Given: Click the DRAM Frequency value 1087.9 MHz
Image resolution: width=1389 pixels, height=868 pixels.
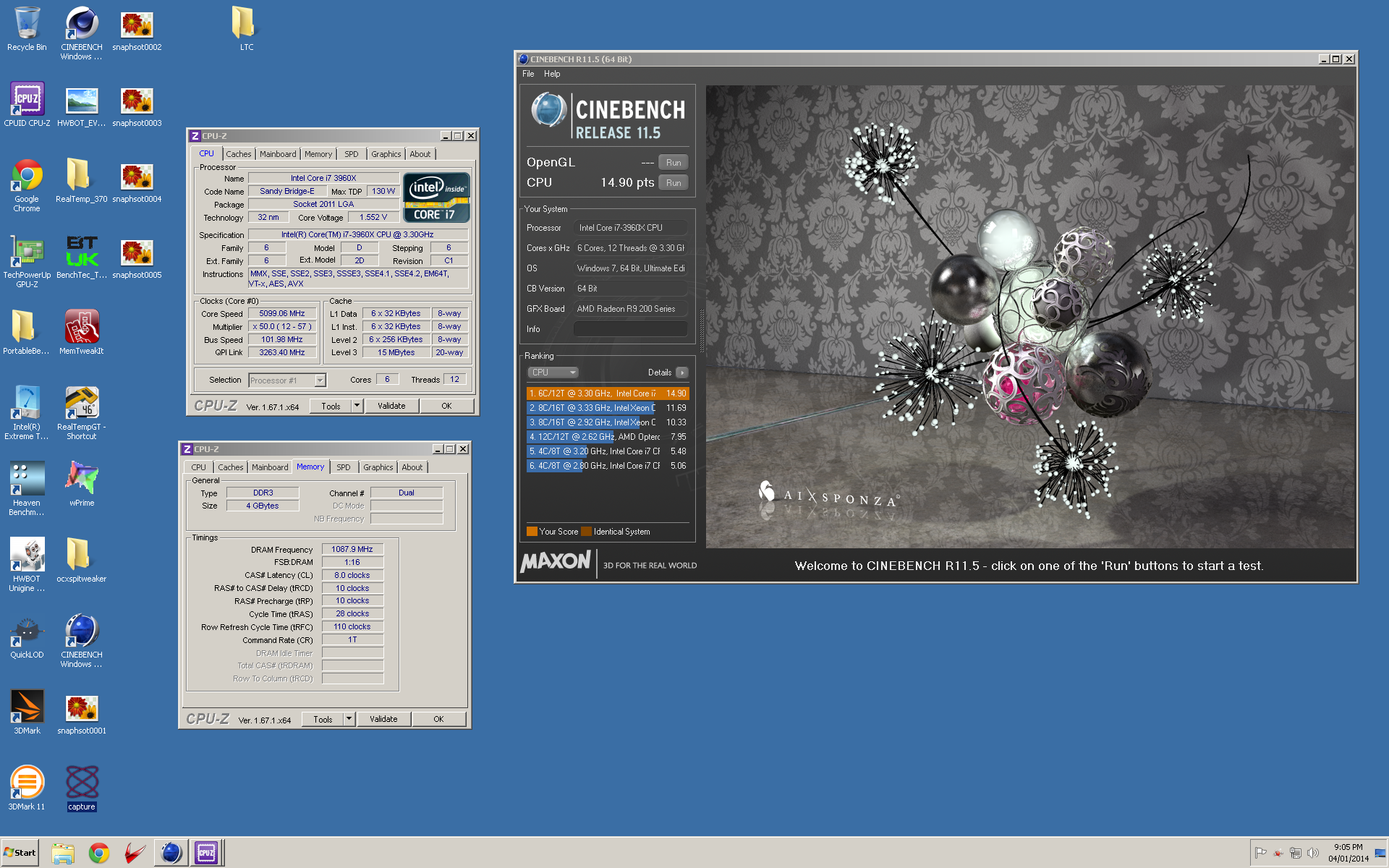Looking at the screenshot, I should click(x=352, y=550).
